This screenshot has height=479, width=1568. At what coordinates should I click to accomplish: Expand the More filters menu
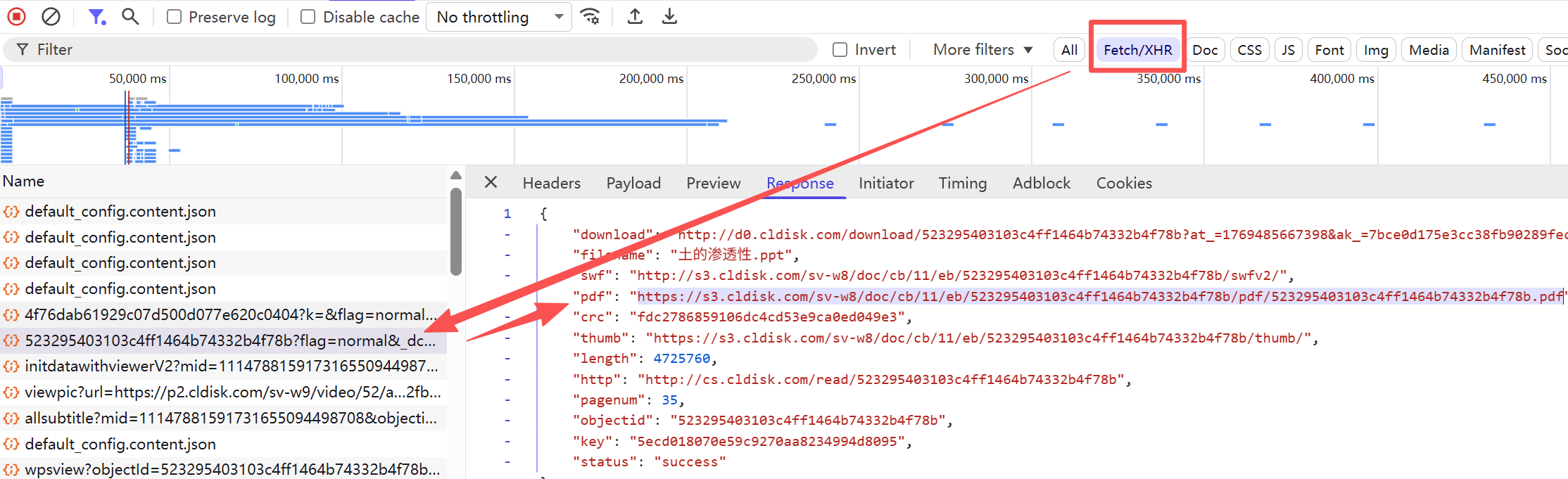pos(982,49)
